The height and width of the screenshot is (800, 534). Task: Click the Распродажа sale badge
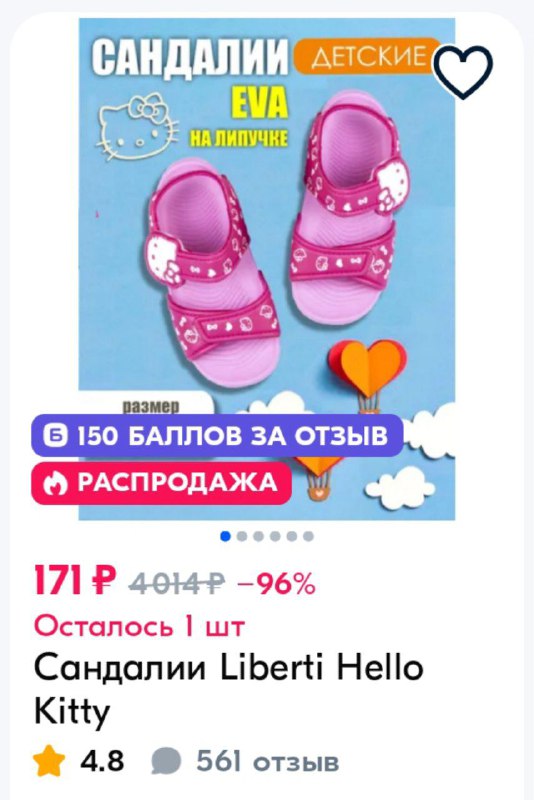161,483
